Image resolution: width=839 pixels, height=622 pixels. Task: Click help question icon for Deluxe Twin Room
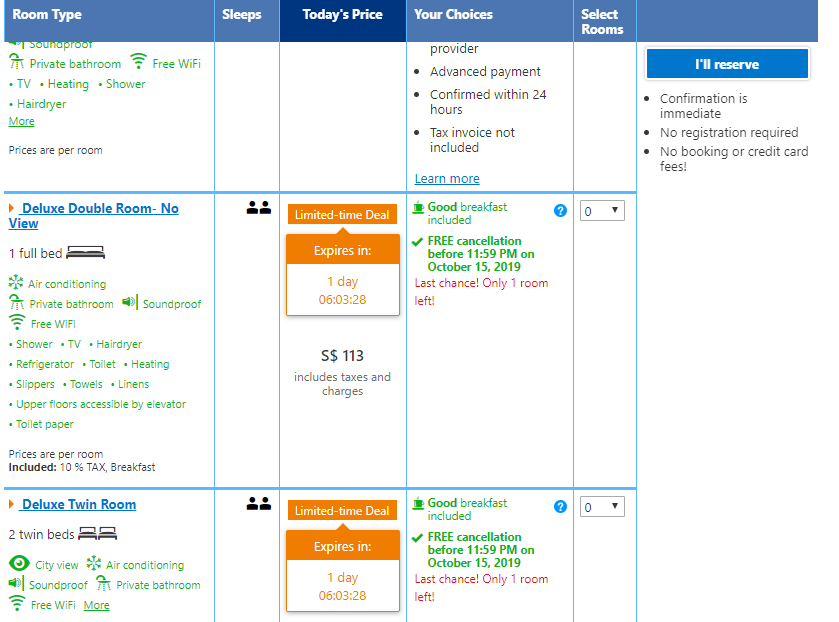[560, 507]
